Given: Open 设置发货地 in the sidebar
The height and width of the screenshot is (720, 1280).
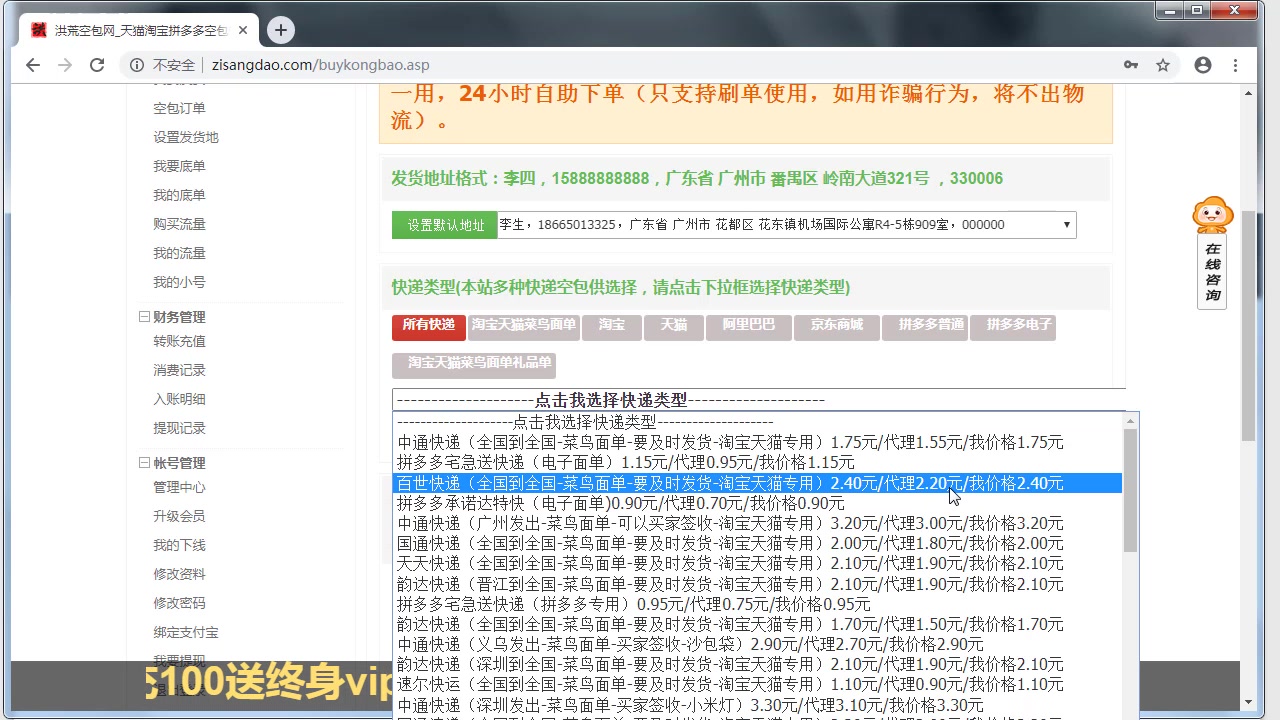Looking at the screenshot, I should coord(186,137).
